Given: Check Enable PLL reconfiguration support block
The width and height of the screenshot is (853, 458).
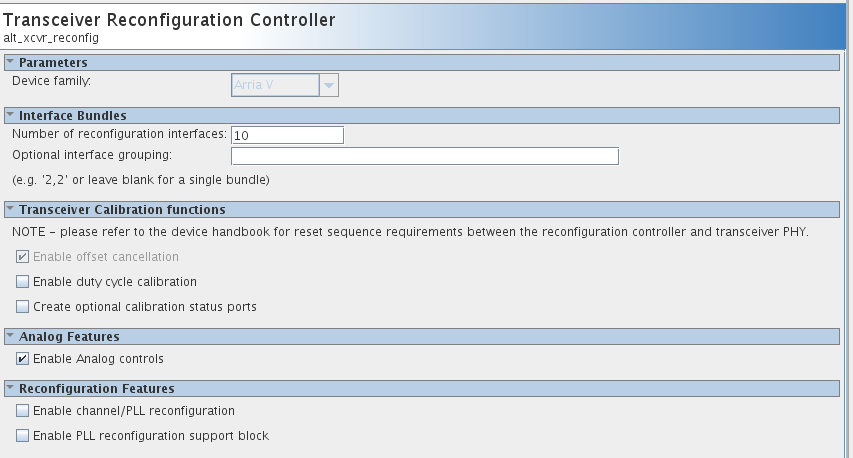Looking at the screenshot, I should [23, 436].
